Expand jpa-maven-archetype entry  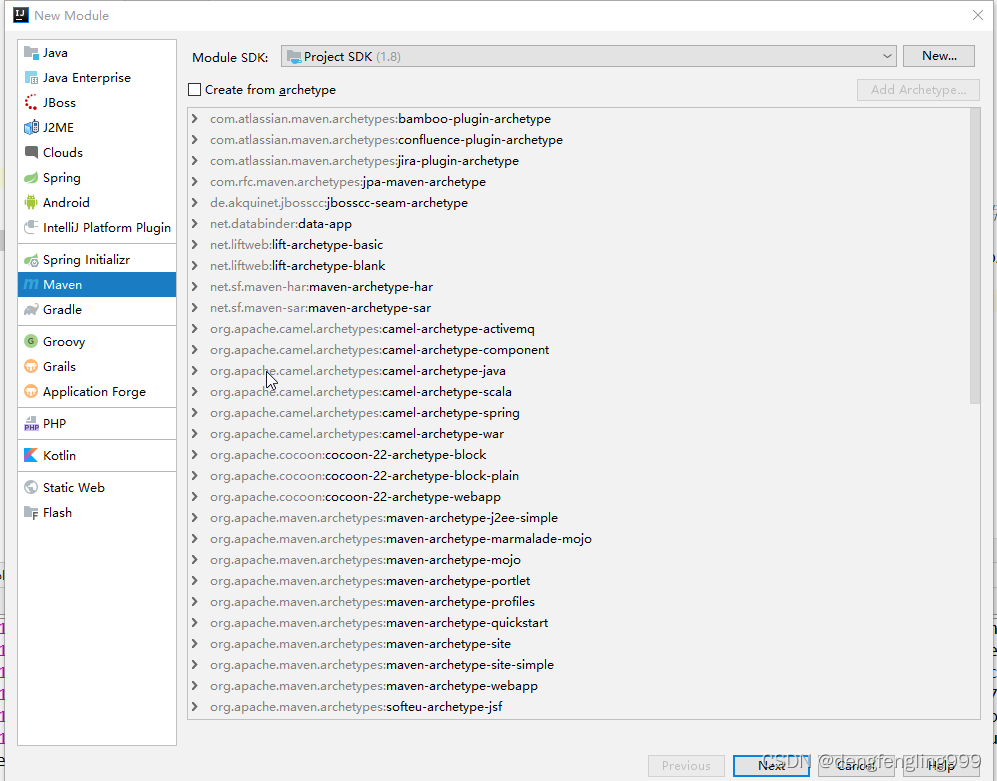tap(195, 182)
